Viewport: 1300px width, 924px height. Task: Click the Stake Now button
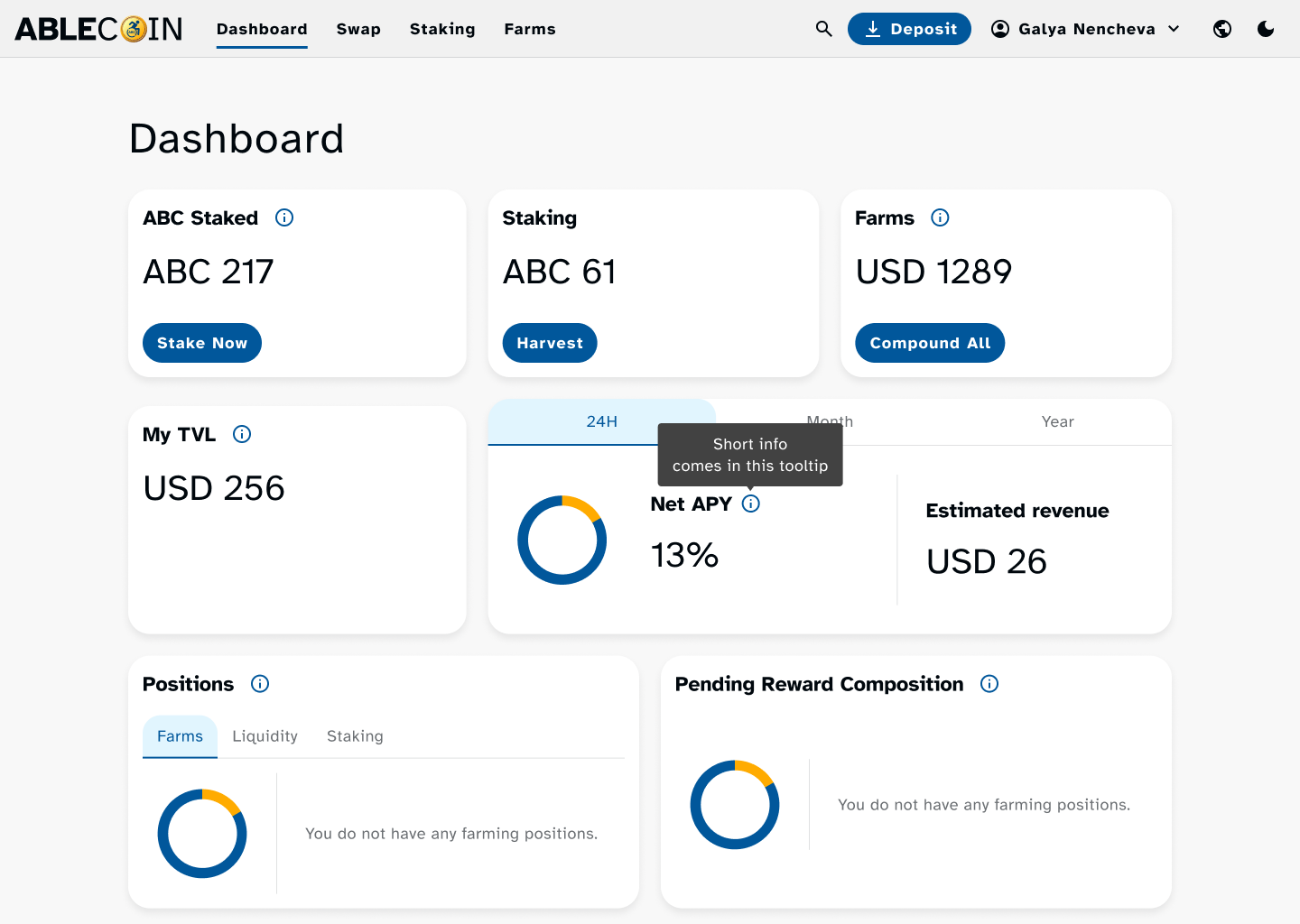(x=202, y=343)
